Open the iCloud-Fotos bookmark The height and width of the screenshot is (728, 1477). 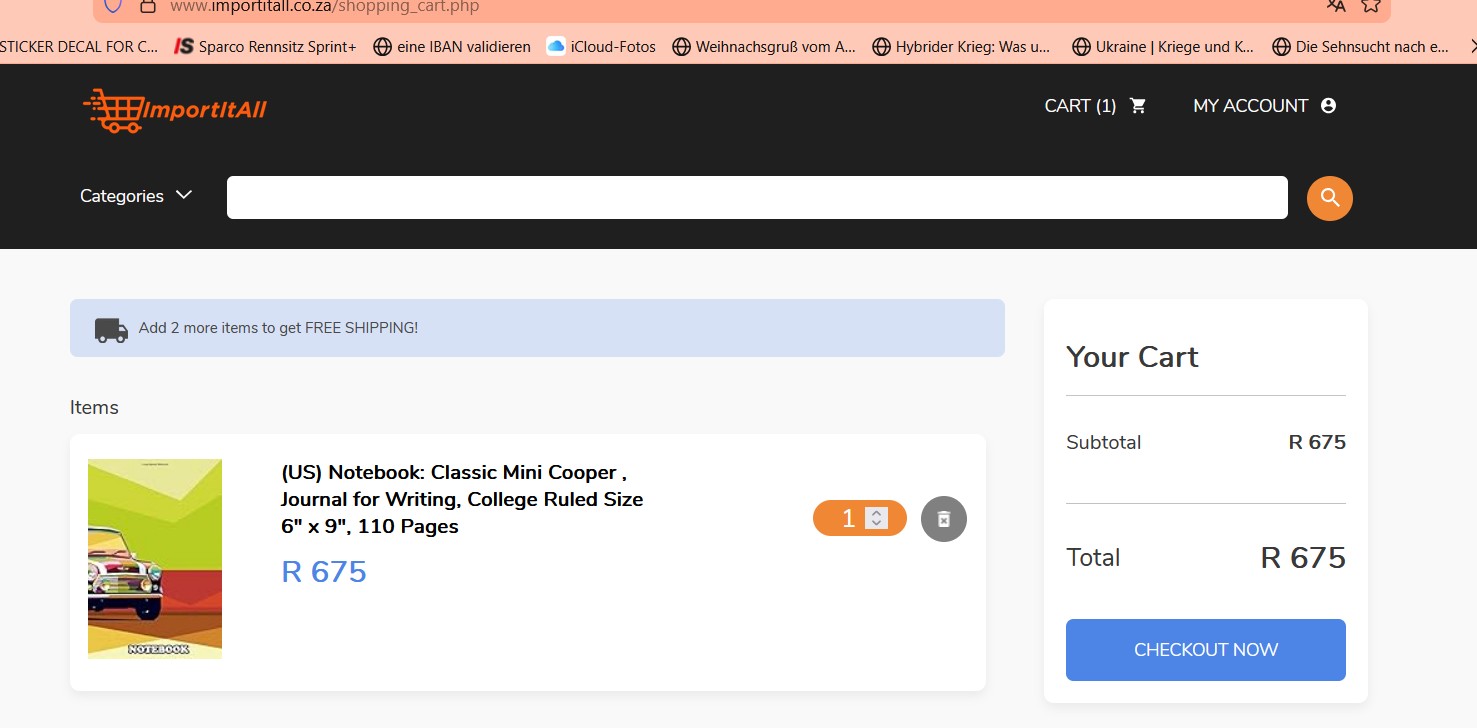coord(601,47)
